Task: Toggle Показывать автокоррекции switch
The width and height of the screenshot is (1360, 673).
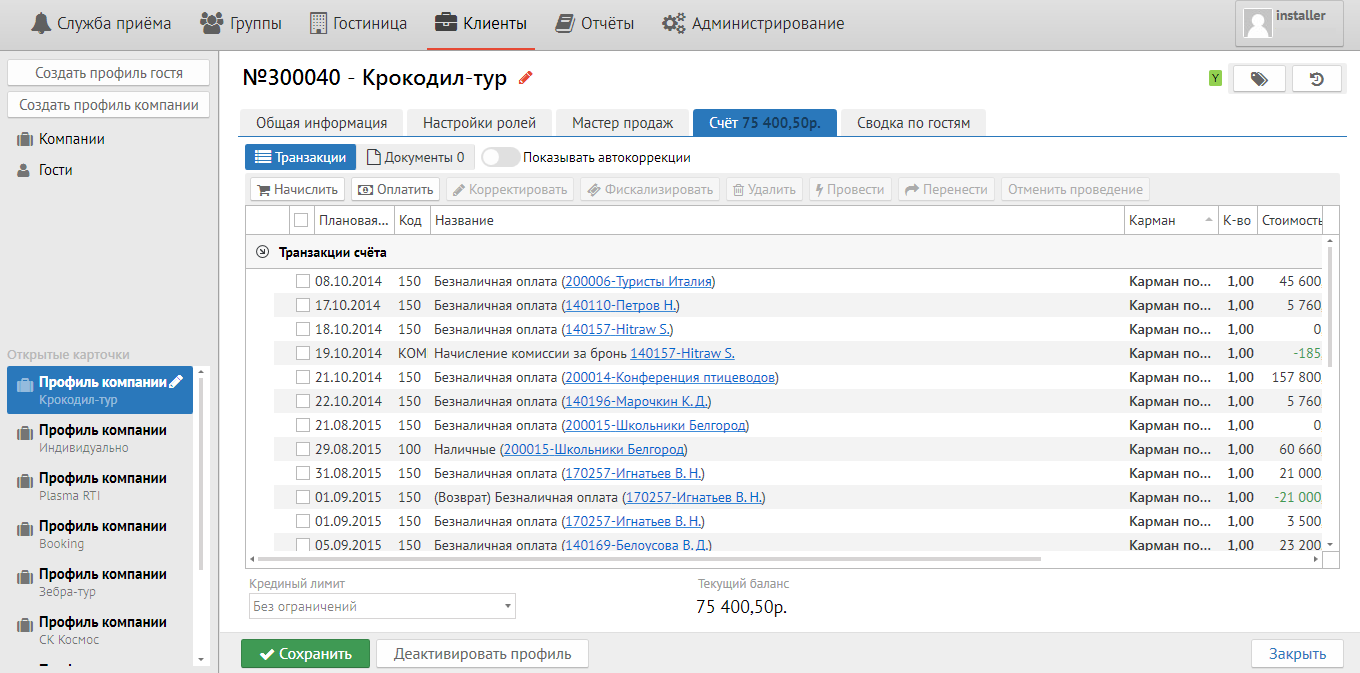Action: [x=500, y=157]
